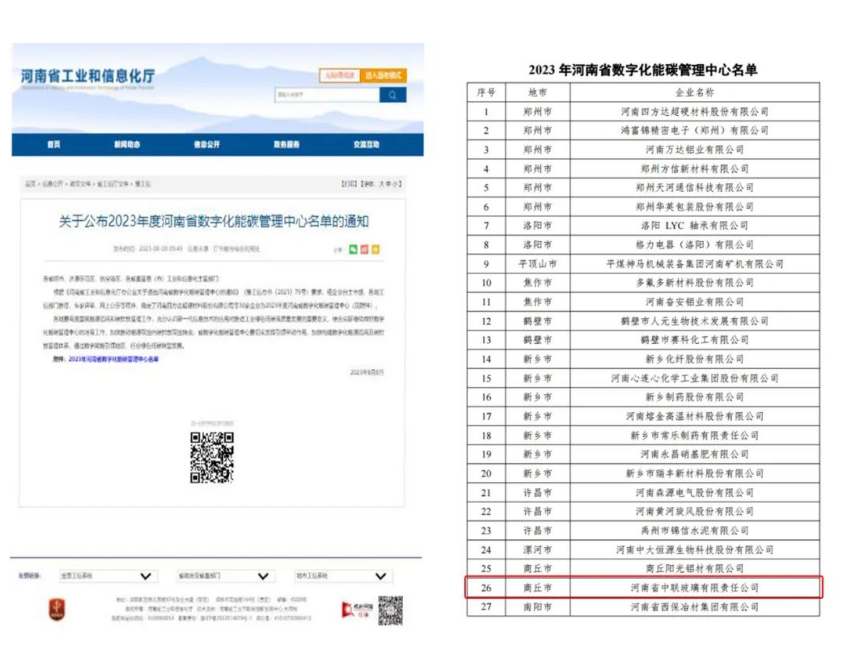
Task: Click the 漯河市 city cell in row 24
Action: pyautogui.click(x=537, y=549)
